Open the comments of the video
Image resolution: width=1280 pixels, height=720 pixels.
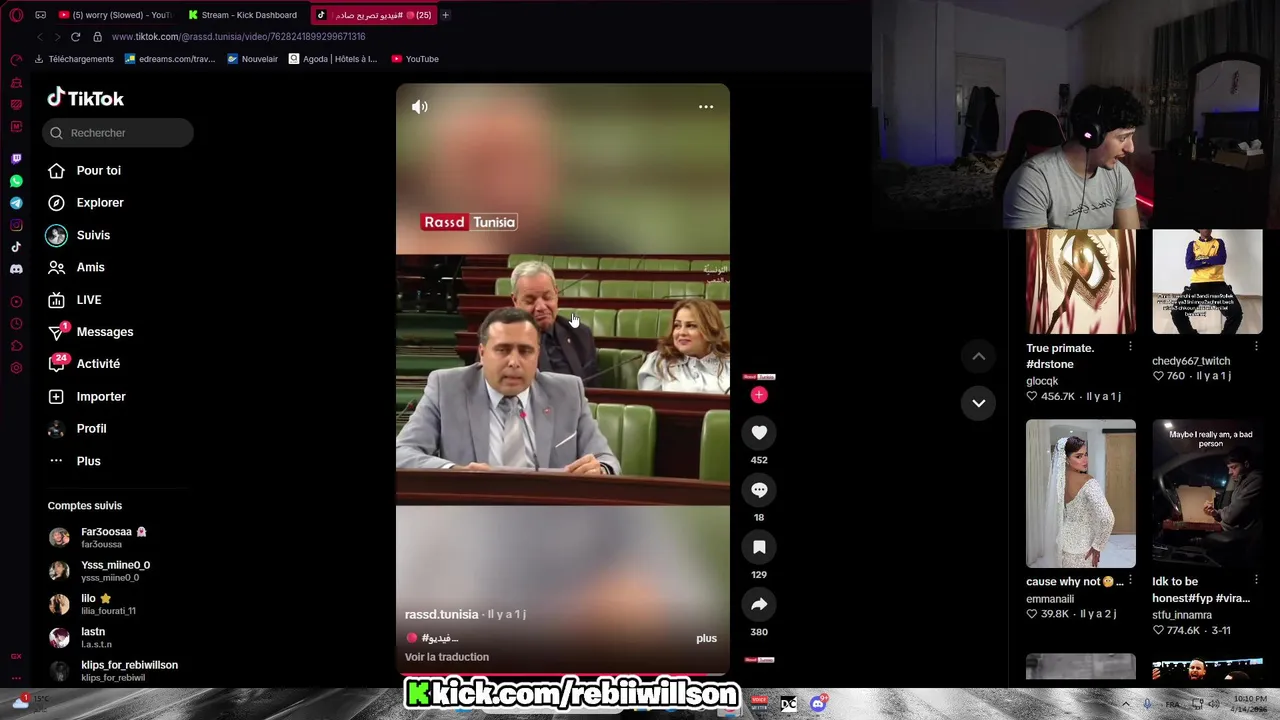point(759,490)
